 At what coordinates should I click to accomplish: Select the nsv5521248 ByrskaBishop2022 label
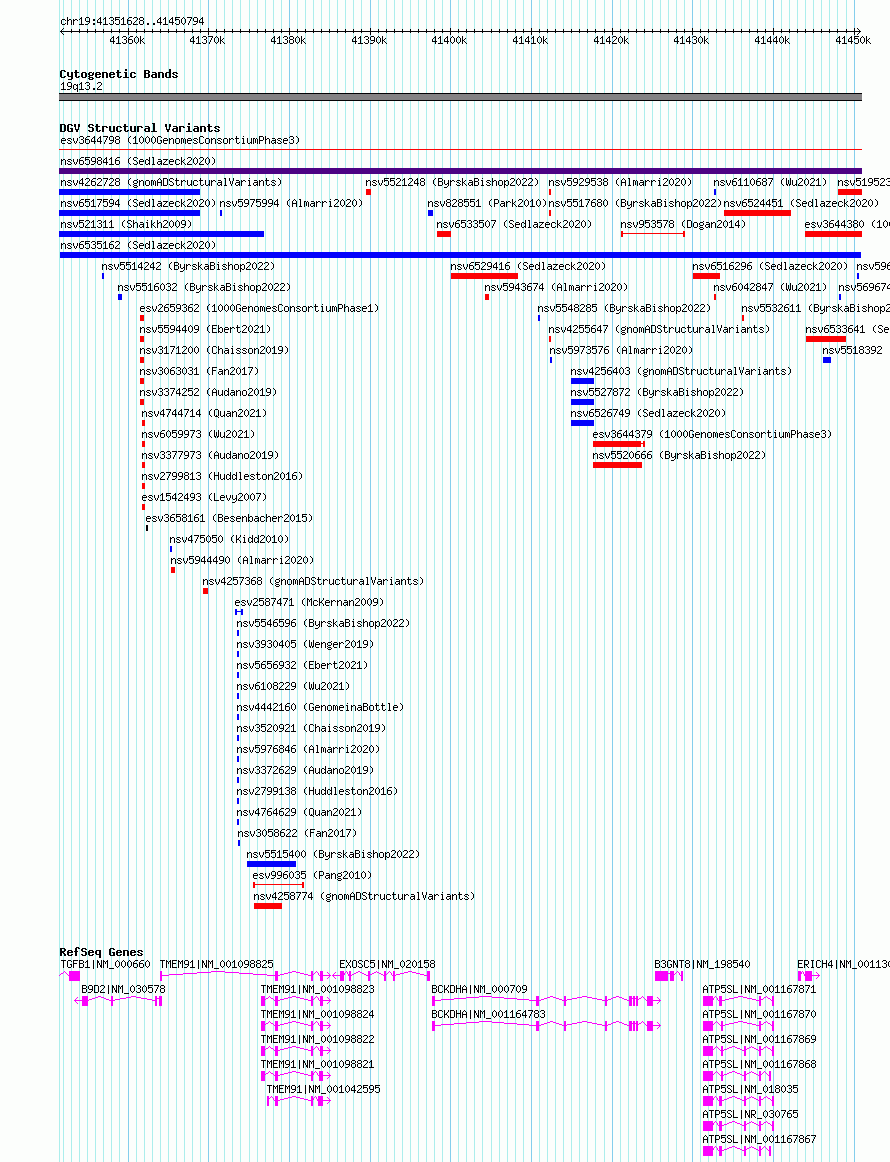tap(452, 182)
